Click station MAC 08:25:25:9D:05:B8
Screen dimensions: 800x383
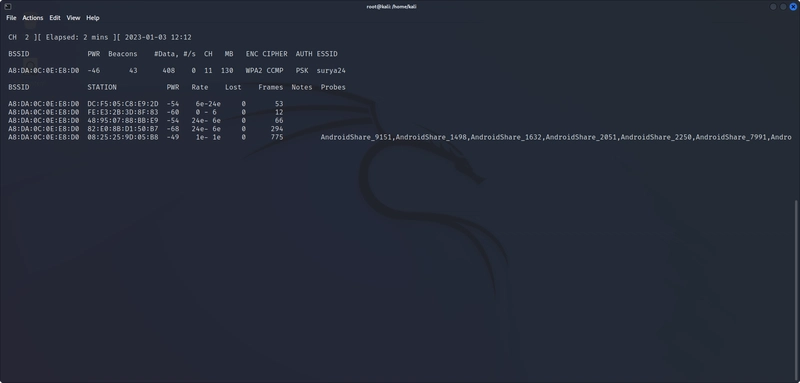[123, 137]
